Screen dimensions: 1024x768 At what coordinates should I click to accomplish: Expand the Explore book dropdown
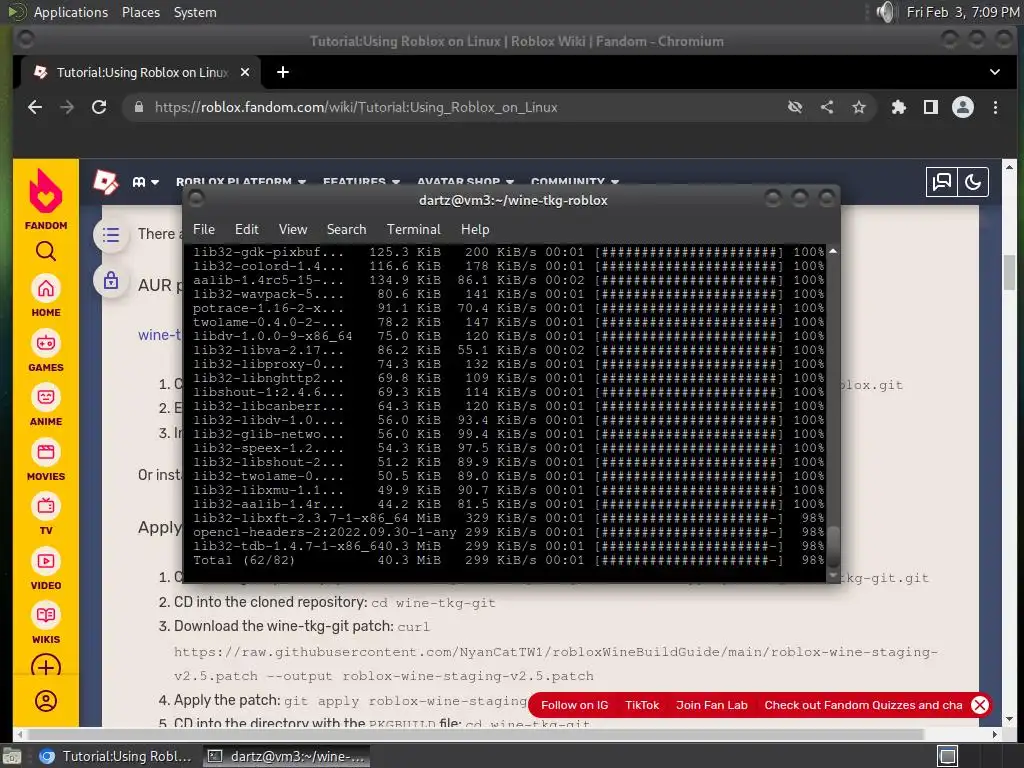tap(146, 182)
